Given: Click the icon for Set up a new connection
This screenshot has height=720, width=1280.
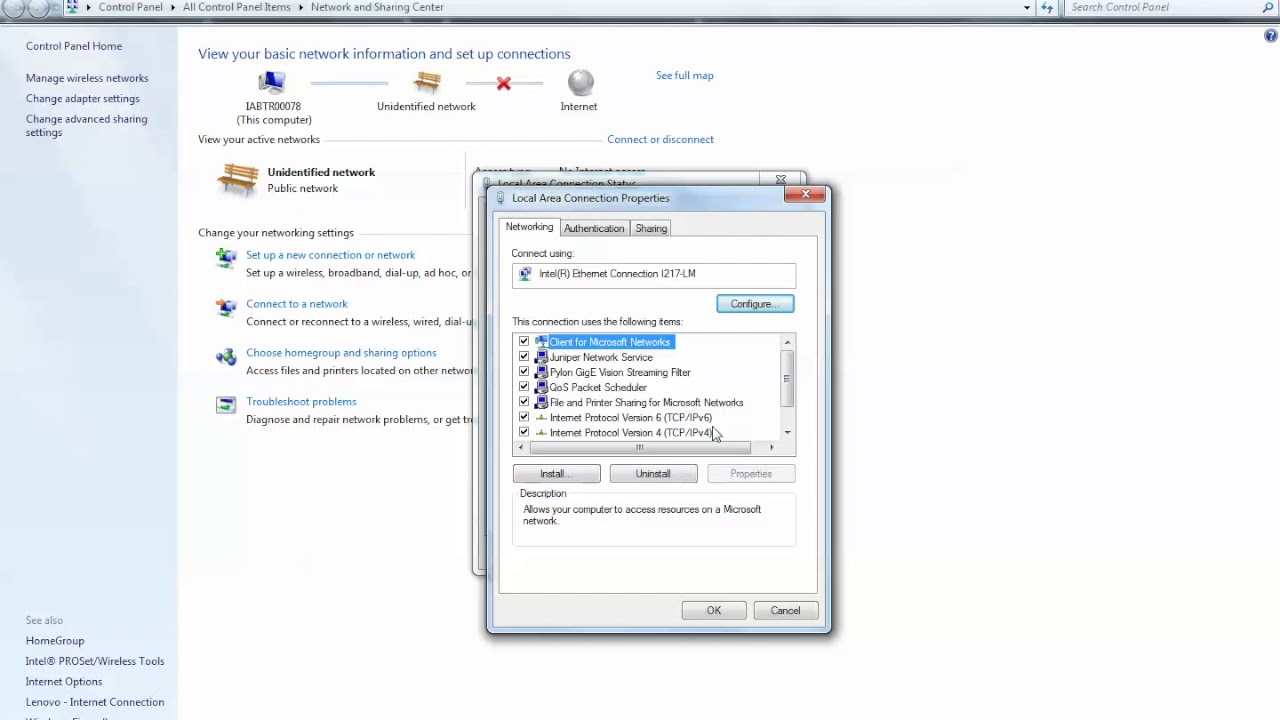Looking at the screenshot, I should click(227, 258).
